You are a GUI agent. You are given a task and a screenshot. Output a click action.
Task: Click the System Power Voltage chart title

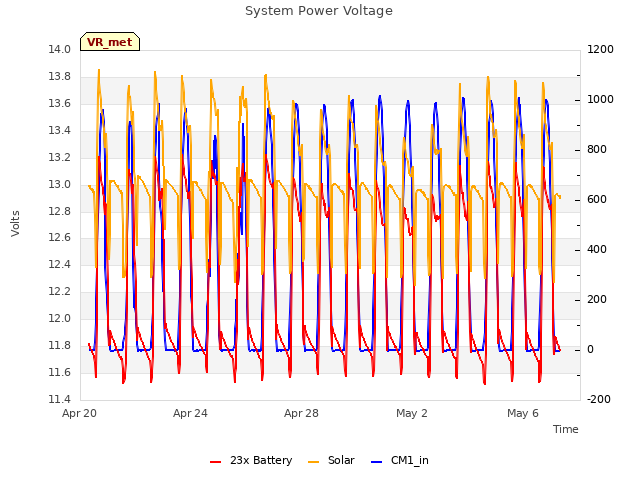coord(319,11)
